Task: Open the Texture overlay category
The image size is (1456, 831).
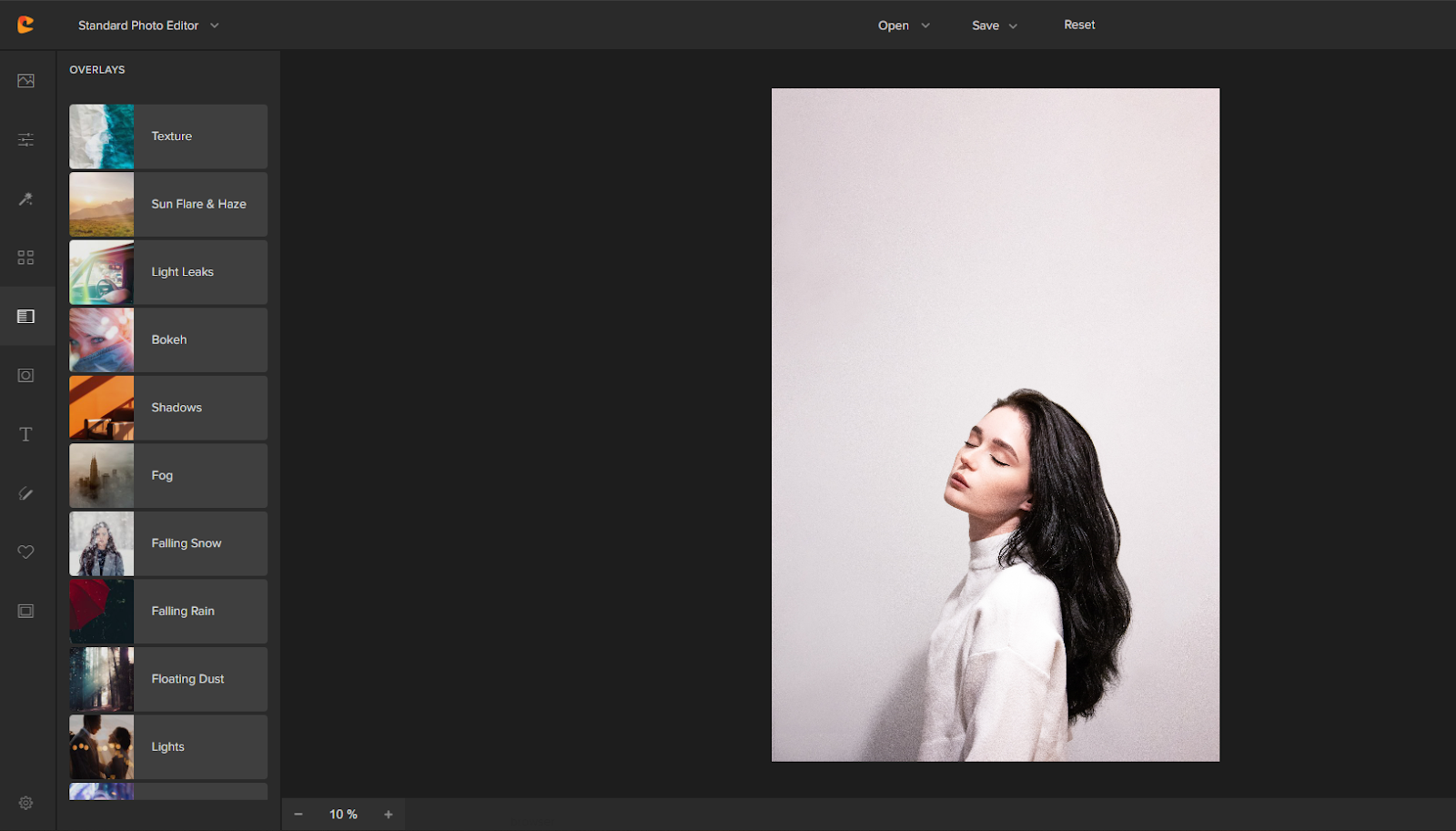Action: coord(168,137)
